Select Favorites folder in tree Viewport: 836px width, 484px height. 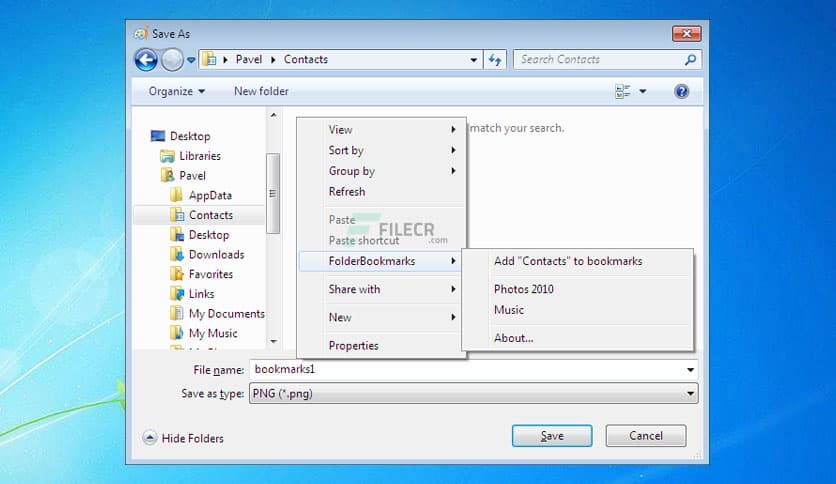[x=211, y=274]
